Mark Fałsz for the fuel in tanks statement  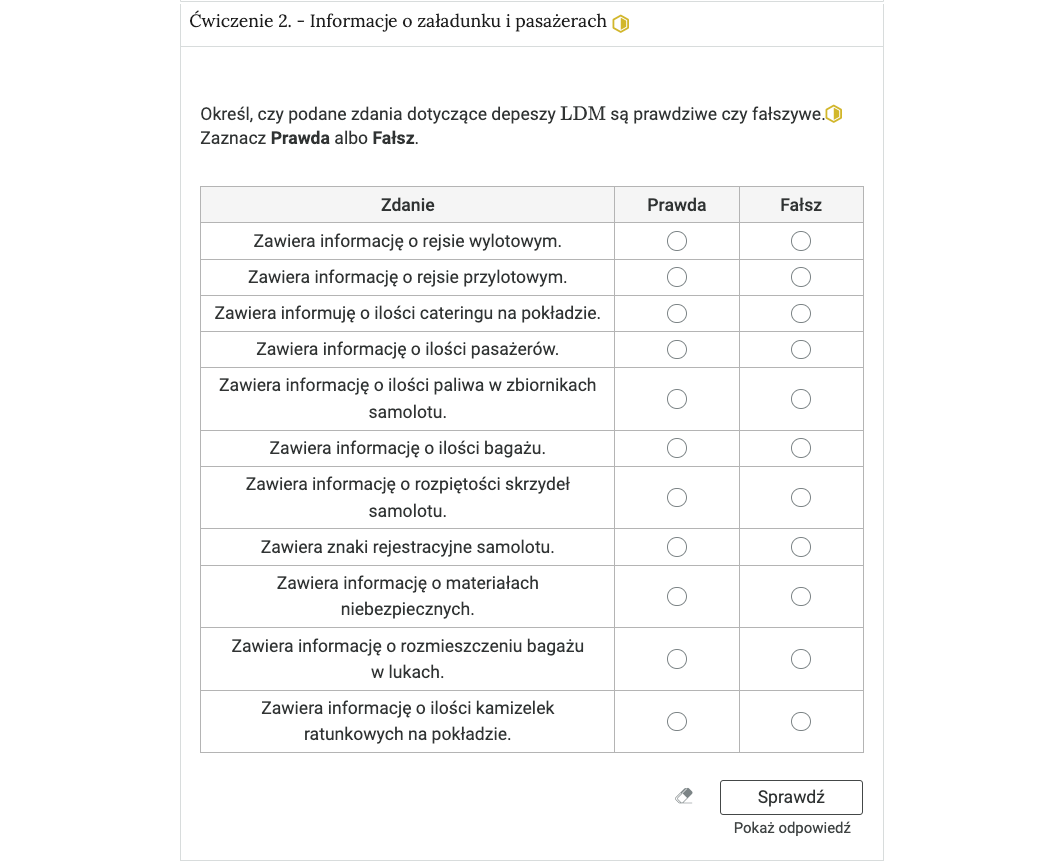(x=801, y=398)
